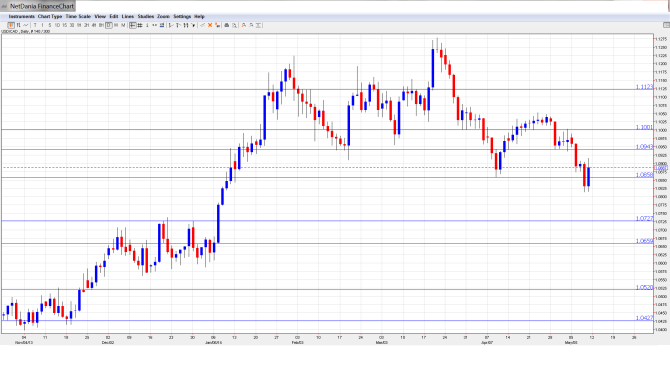Screen dimensions: 670x376
Task: Open the Time Scale menu
Action: tap(78, 16)
